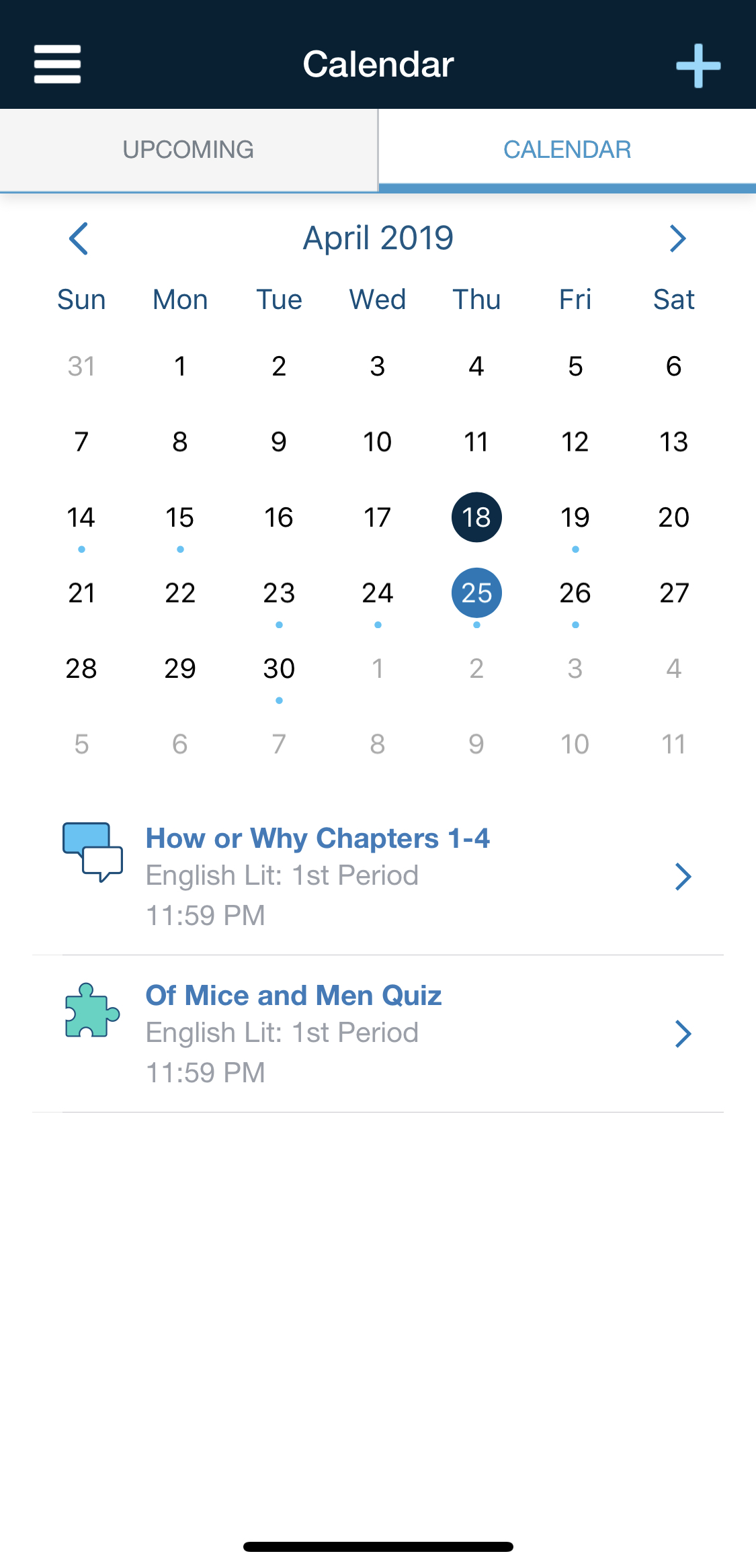Select April 14 in the calendar grid
The height and width of the screenshot is (1568, 756).
point(81,517)
